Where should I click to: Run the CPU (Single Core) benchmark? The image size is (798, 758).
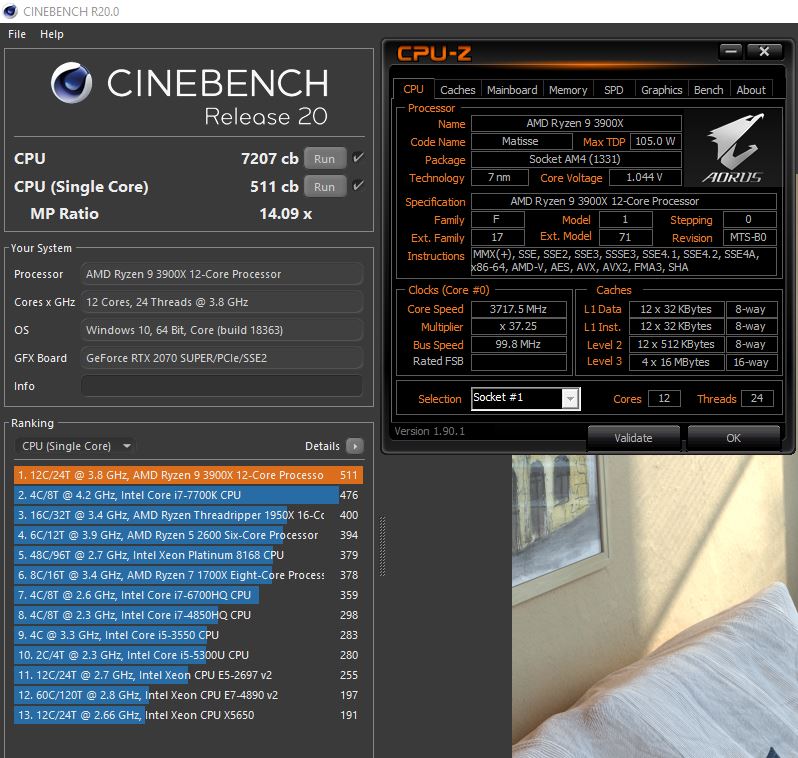pos(325,186)
